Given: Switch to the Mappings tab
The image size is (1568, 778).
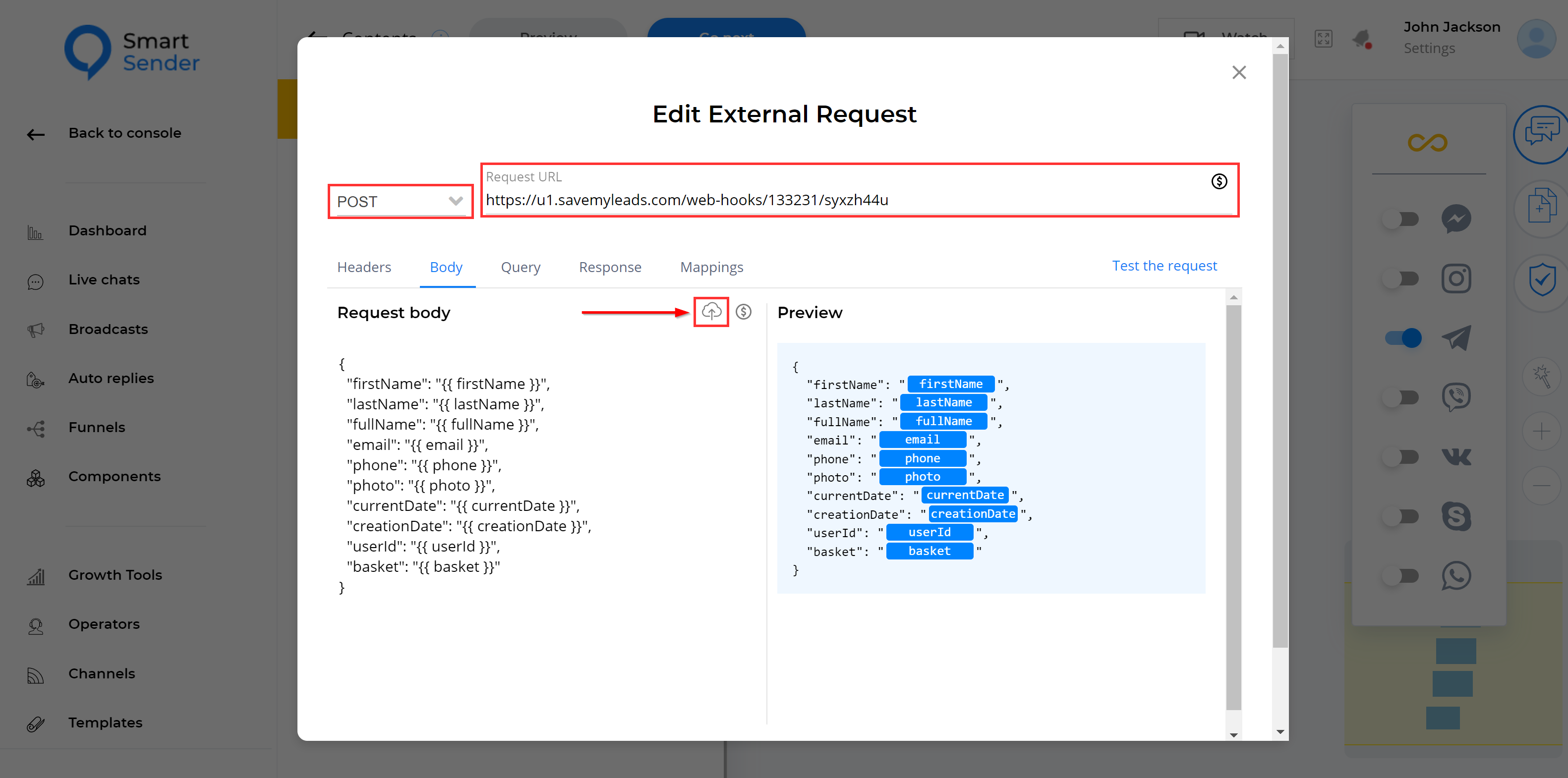Looking at the screenshot, I should 711,267.
